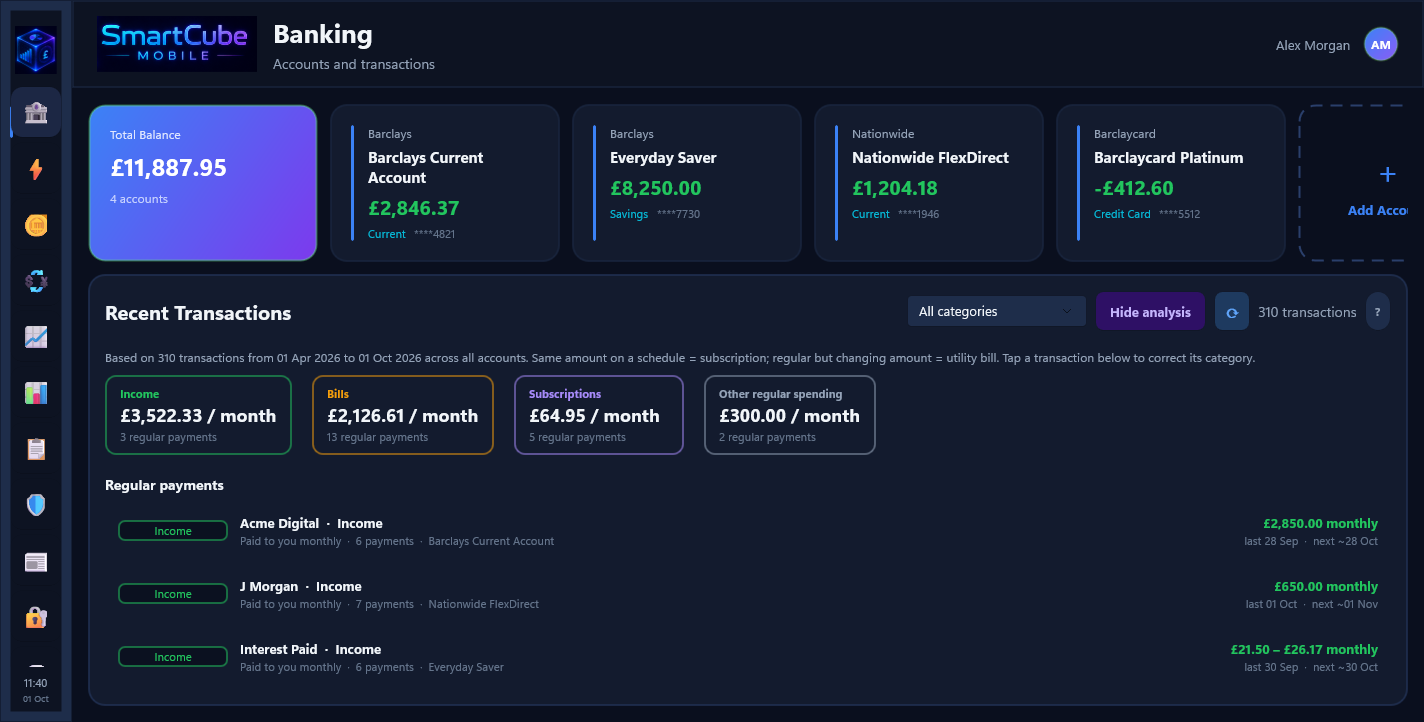Click the ****4821 account number
This screenshot has height=722, width=1424.
432,234
